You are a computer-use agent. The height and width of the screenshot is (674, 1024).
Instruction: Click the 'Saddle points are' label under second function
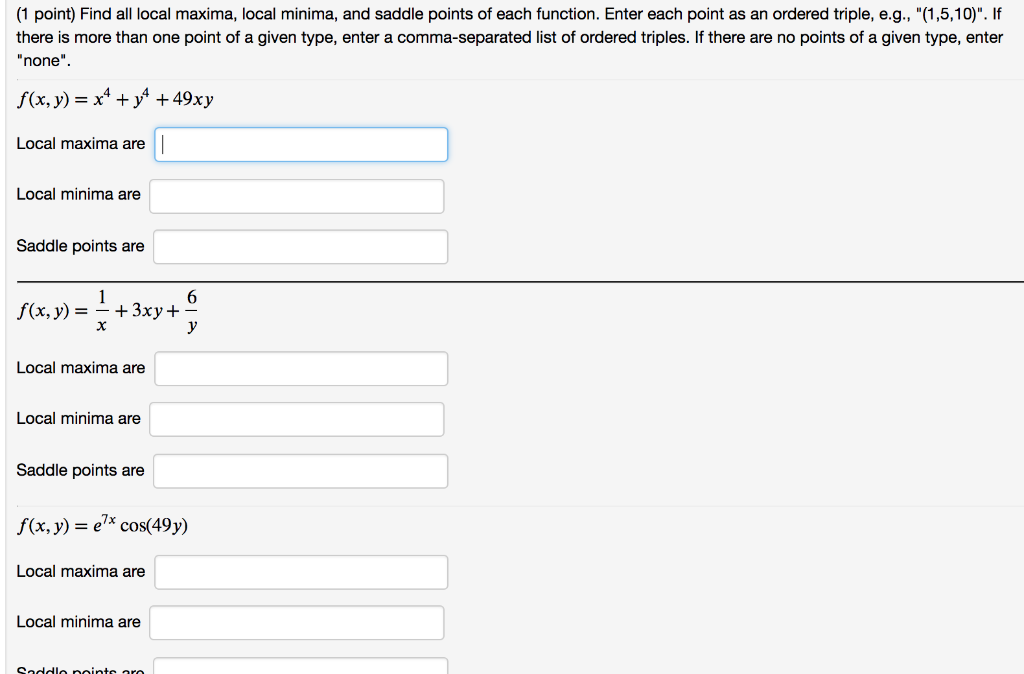pos(80,470)
